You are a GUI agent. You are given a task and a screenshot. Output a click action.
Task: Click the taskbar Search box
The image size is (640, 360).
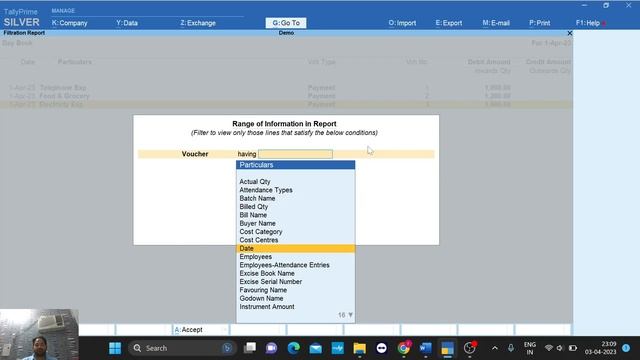point(182,348)
